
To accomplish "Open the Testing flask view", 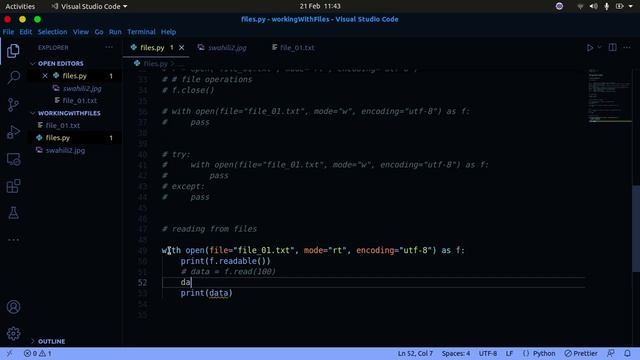I will click(13, 213).
